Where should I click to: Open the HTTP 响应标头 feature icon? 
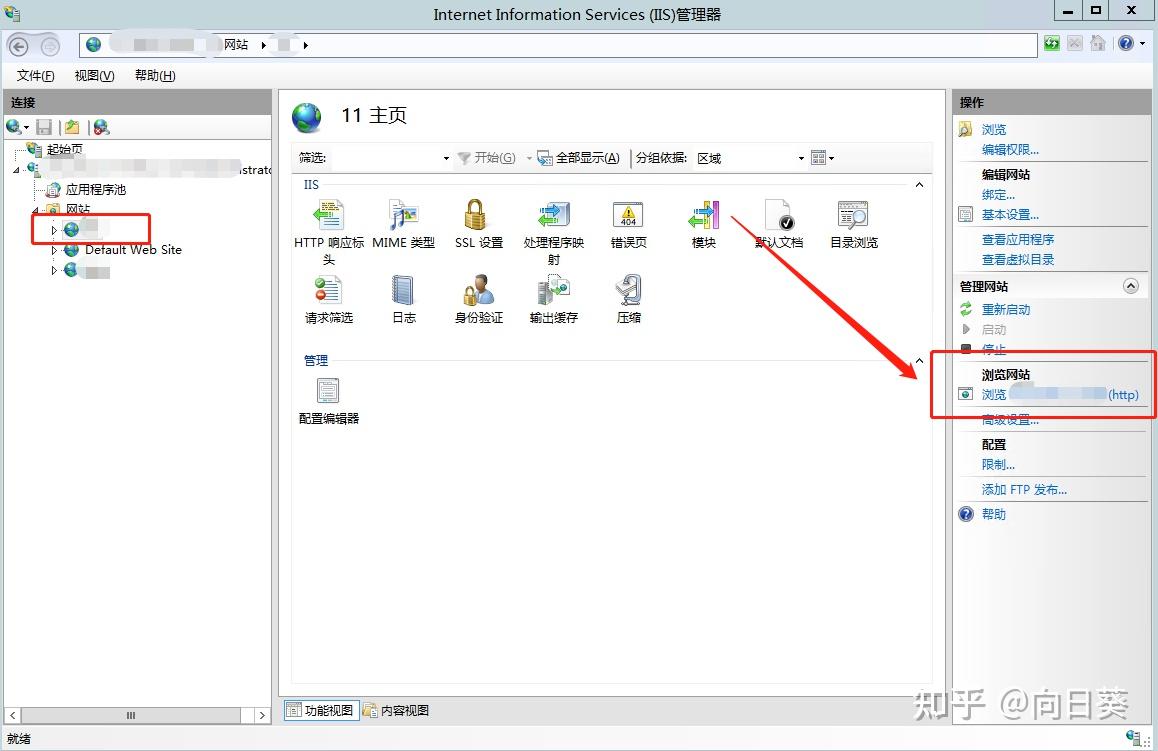click(x=329, y=215)
